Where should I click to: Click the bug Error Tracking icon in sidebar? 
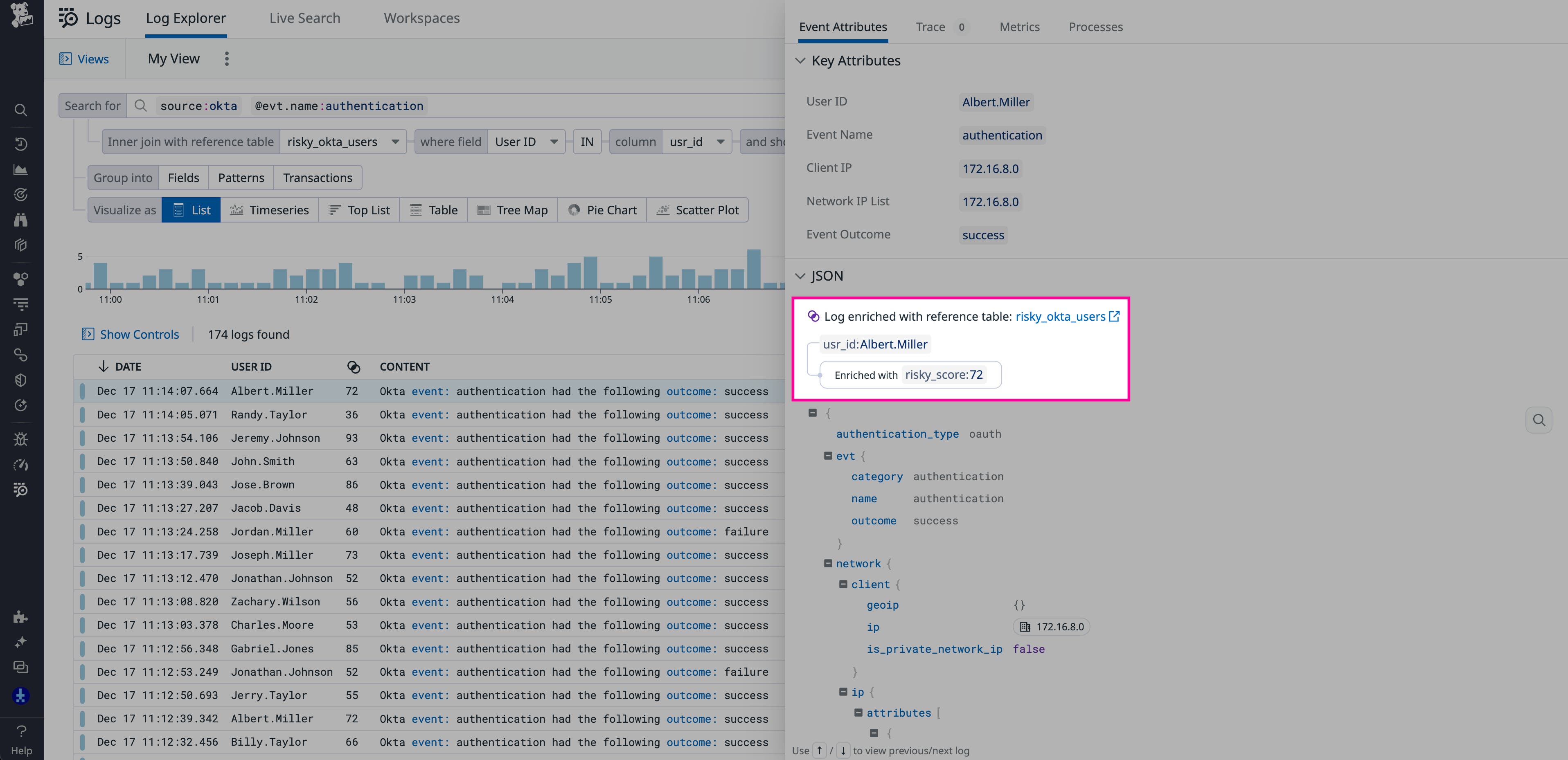click(x=20, y=439)
